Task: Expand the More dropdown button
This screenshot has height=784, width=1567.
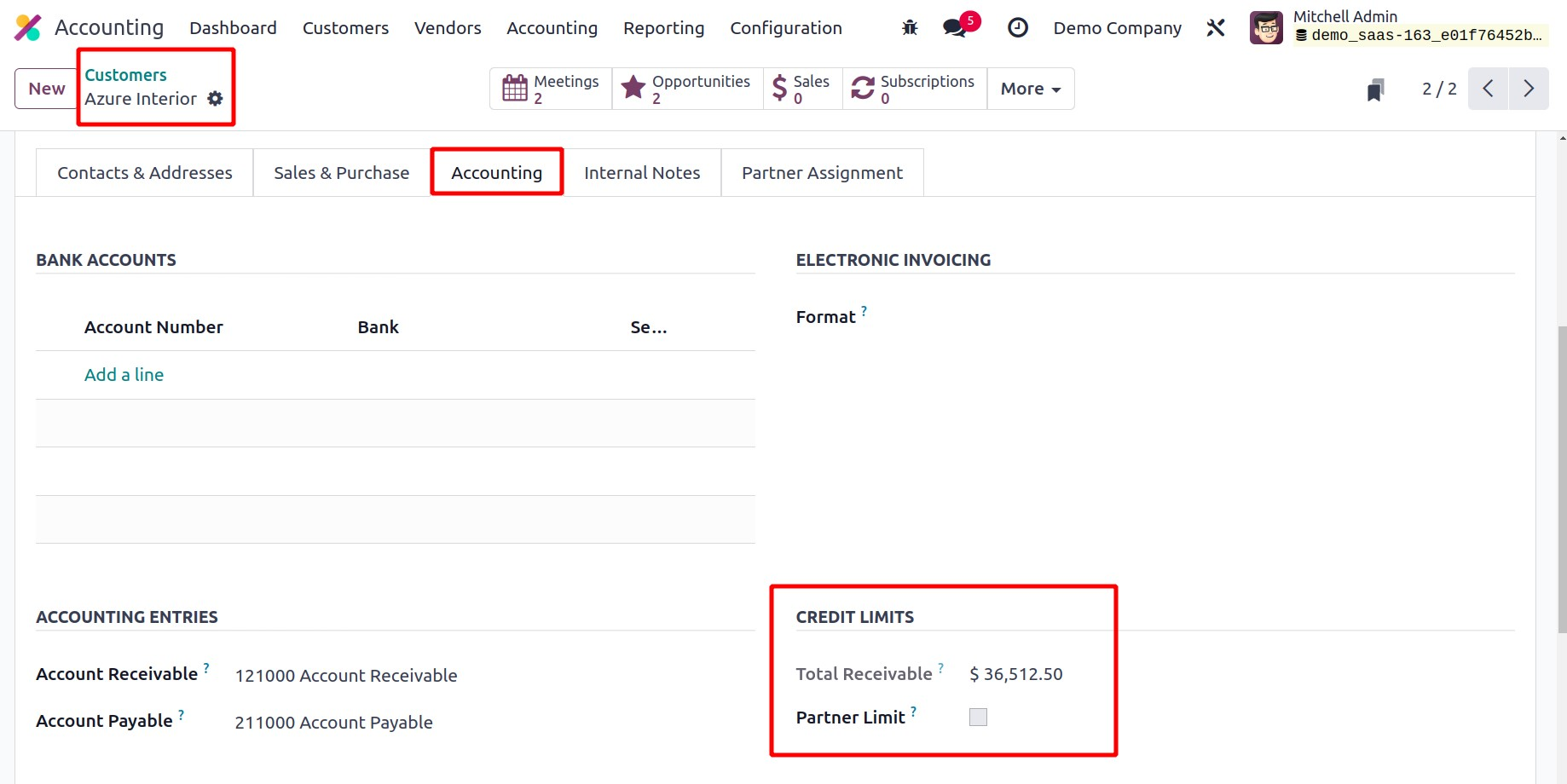Action: [x=1030, y=89]
